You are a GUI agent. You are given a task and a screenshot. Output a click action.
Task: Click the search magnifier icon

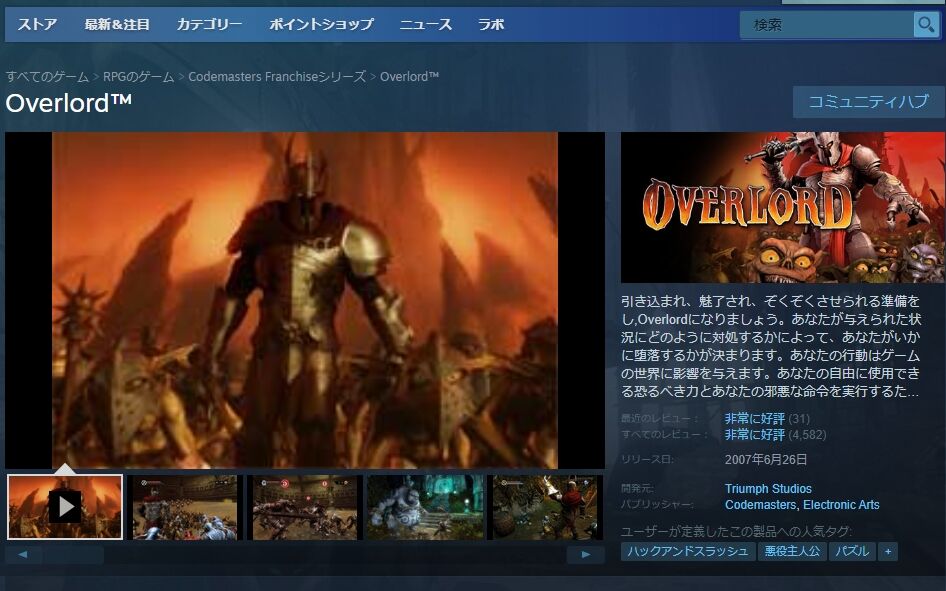click(926, 25)
